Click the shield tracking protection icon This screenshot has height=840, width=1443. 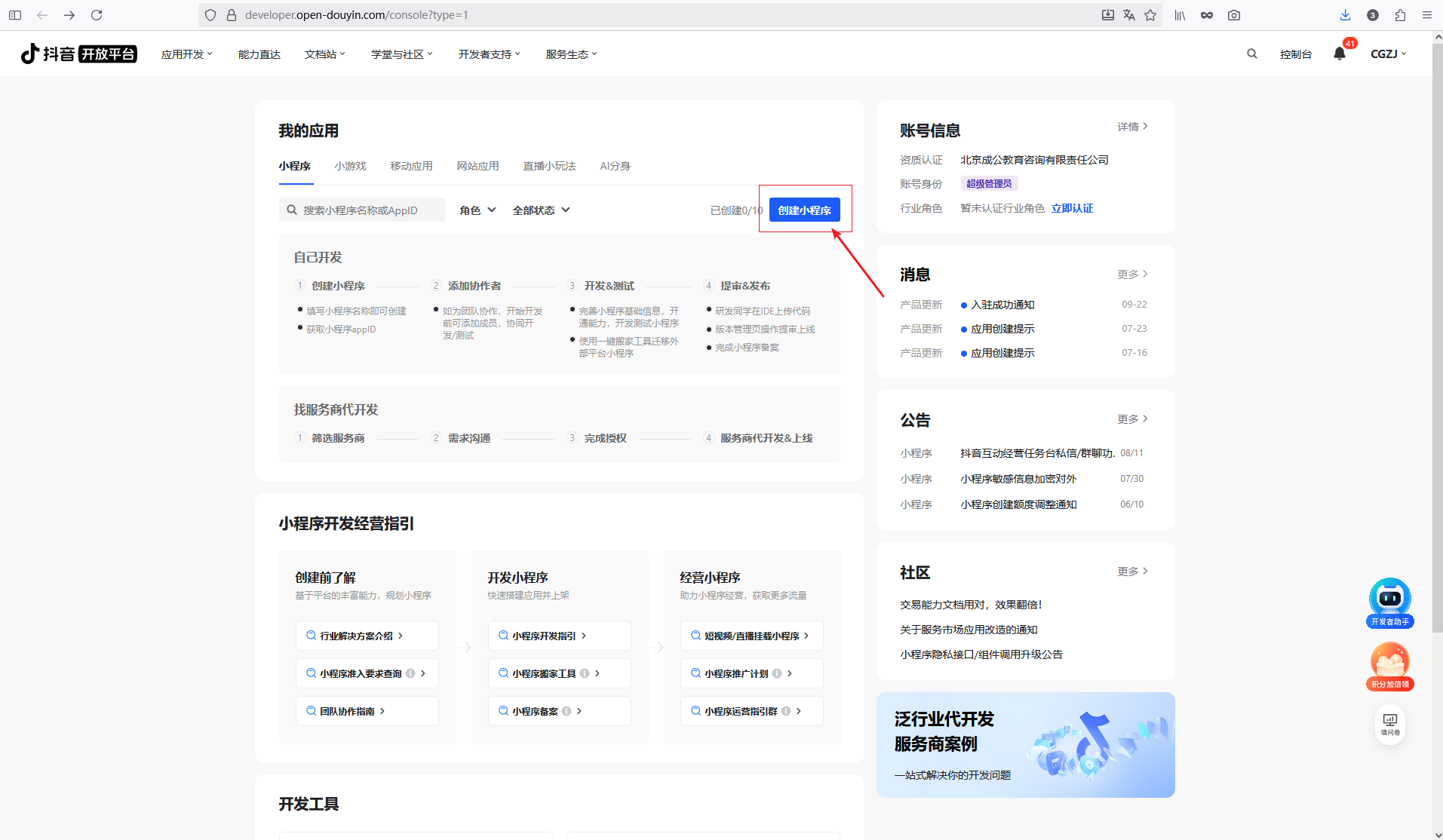click(210, 14)
